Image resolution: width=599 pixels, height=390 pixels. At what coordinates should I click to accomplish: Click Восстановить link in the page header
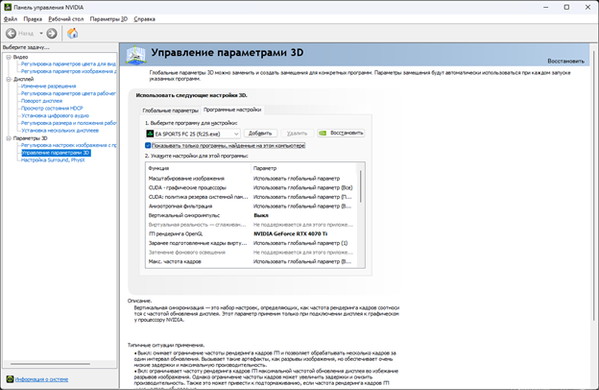[566, 61]
